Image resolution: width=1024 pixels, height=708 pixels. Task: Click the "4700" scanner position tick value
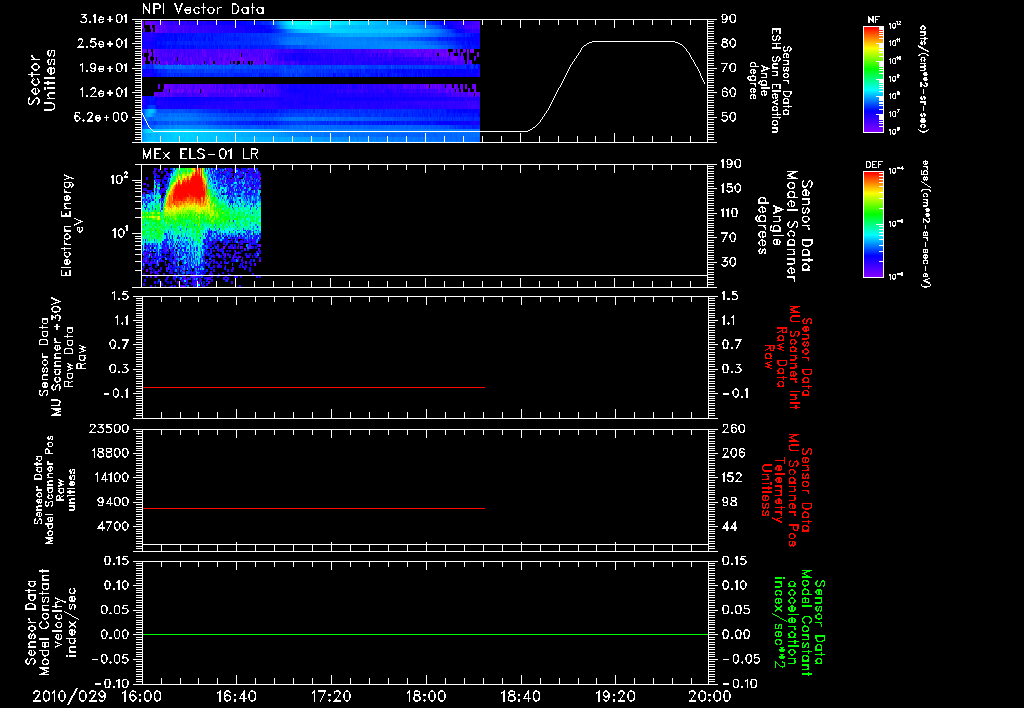pos(112,526)
